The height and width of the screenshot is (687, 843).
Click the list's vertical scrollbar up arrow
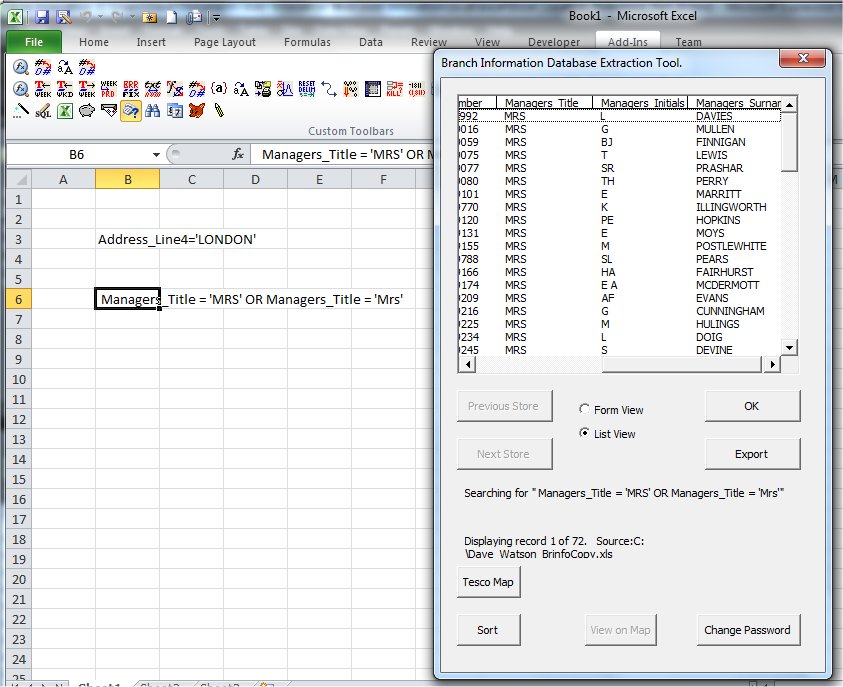(789, 104)
